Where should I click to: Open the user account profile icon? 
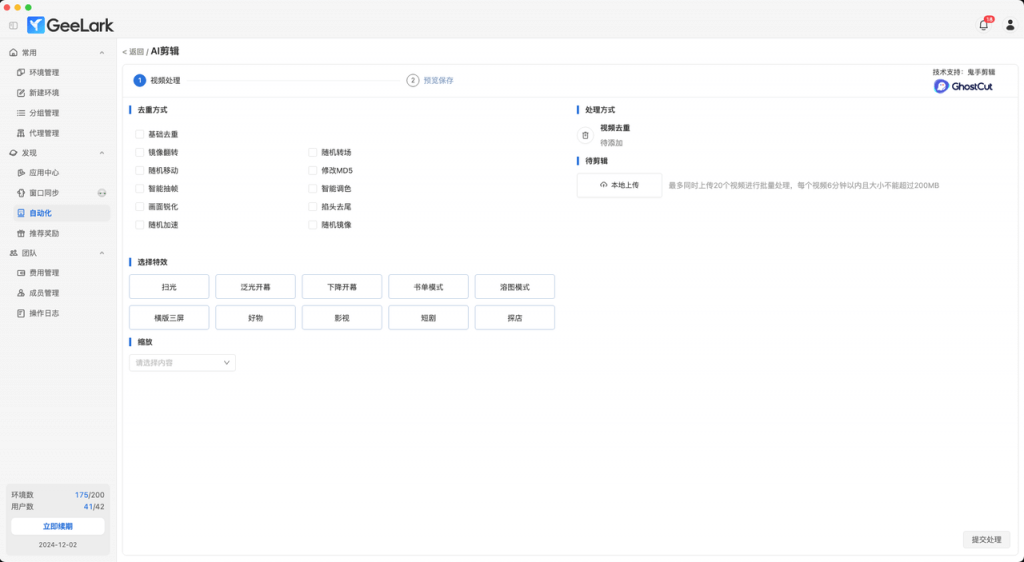tap(1009, 25)
